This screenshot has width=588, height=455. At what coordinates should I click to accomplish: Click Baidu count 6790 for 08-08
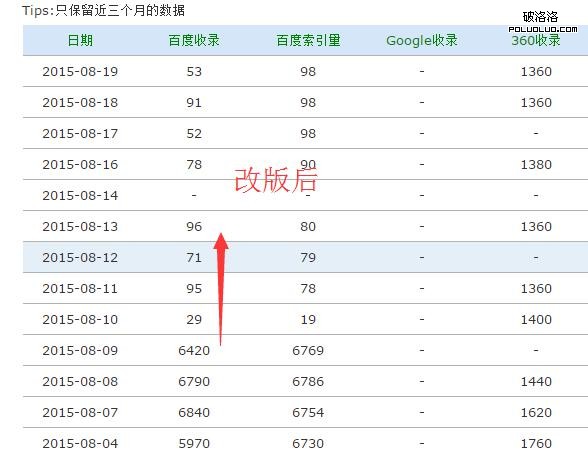pyautogui.click(x=194, y=381)
